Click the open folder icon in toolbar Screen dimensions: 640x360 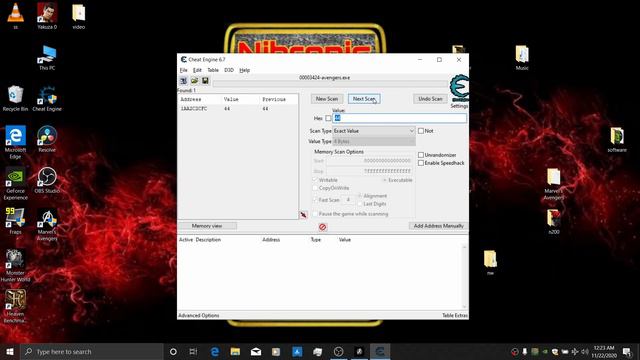[194, 81]
